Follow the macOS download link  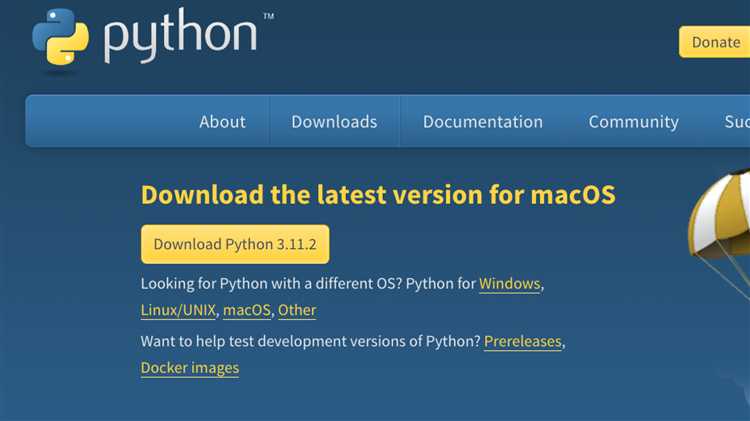pyautogui.click(x=247, y=310)
